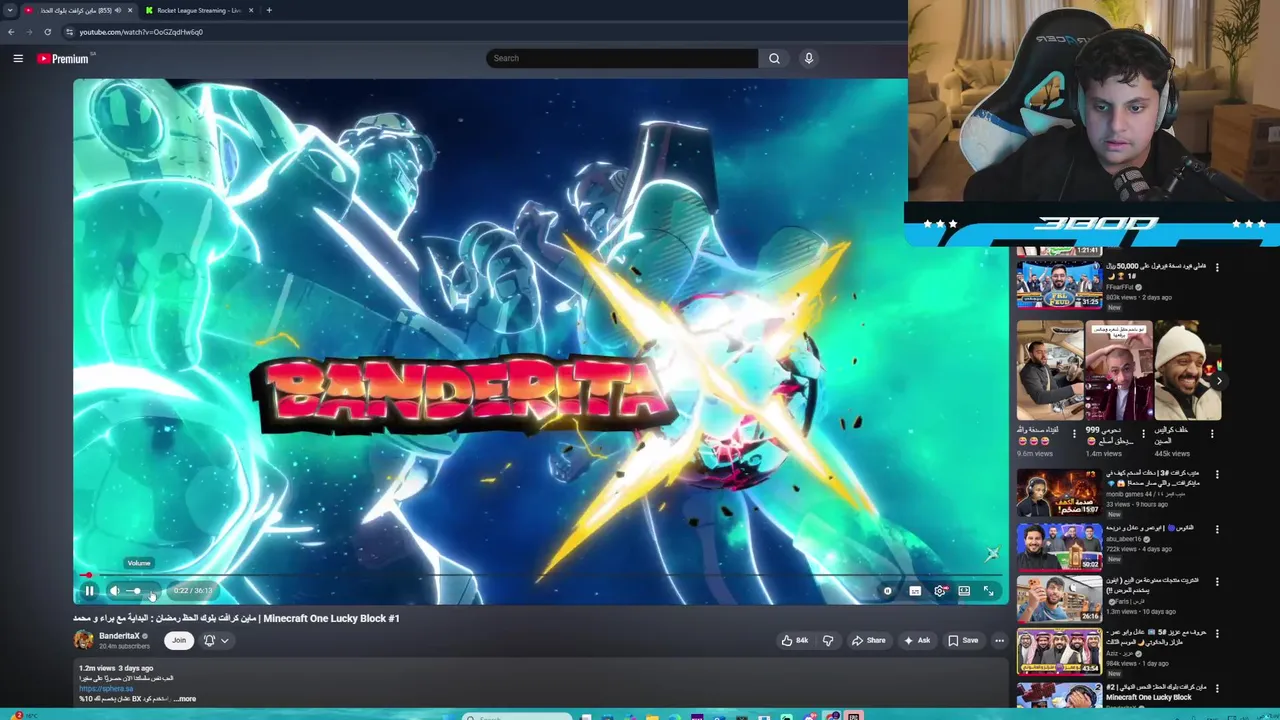
Task: Open the 999 short with 1.4m views
Action: coord(1119,370)
